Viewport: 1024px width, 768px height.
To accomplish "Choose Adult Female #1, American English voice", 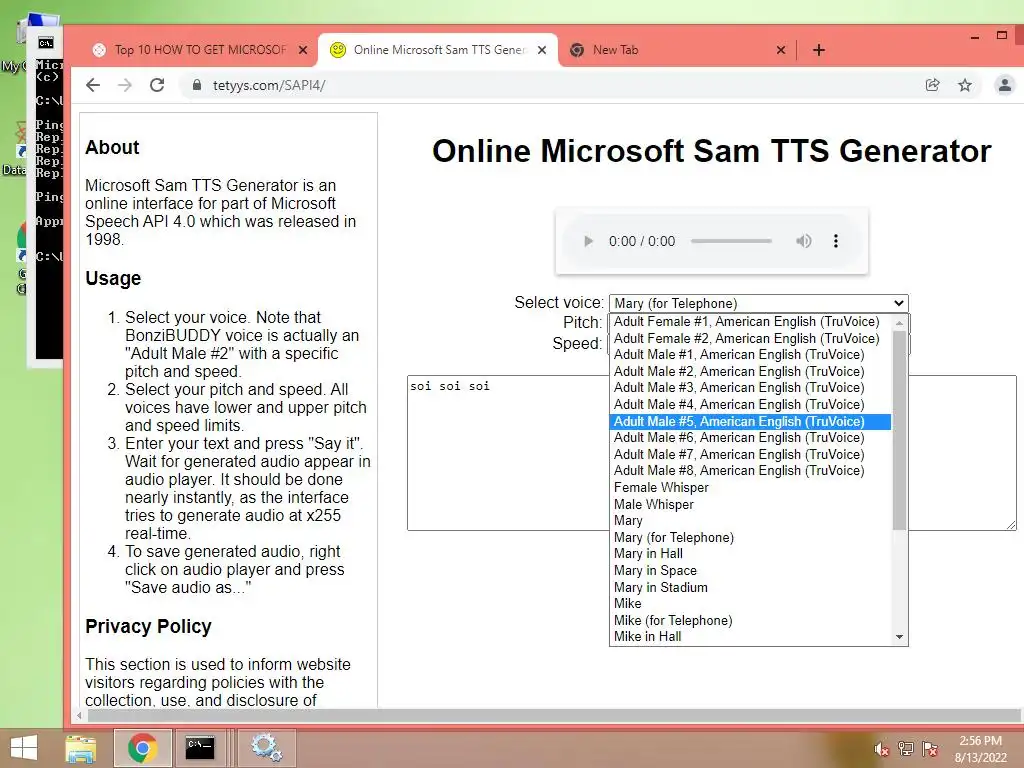I will tap(750, 321).
